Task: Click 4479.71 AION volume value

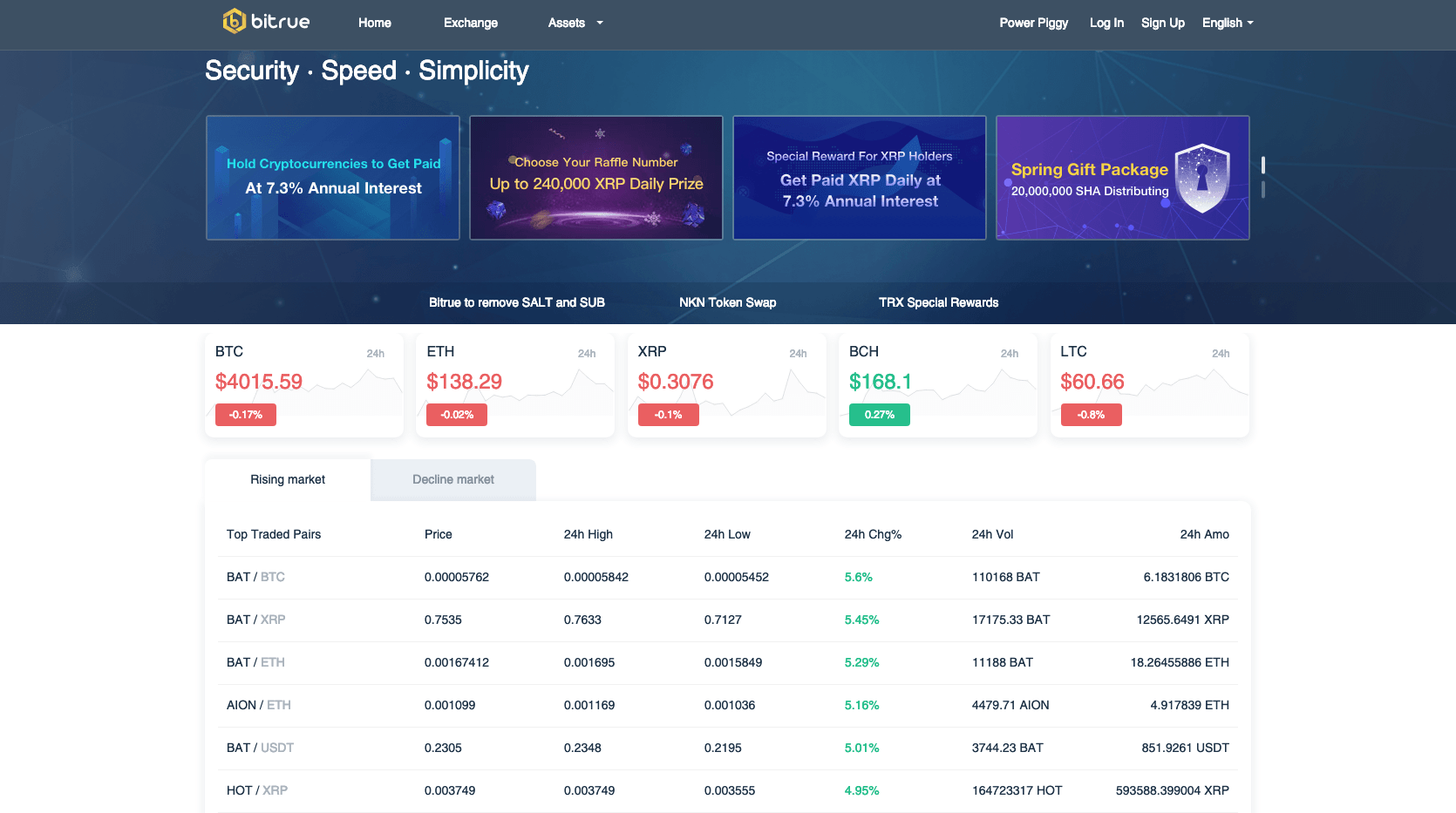Action: (x=1010, y=705)
